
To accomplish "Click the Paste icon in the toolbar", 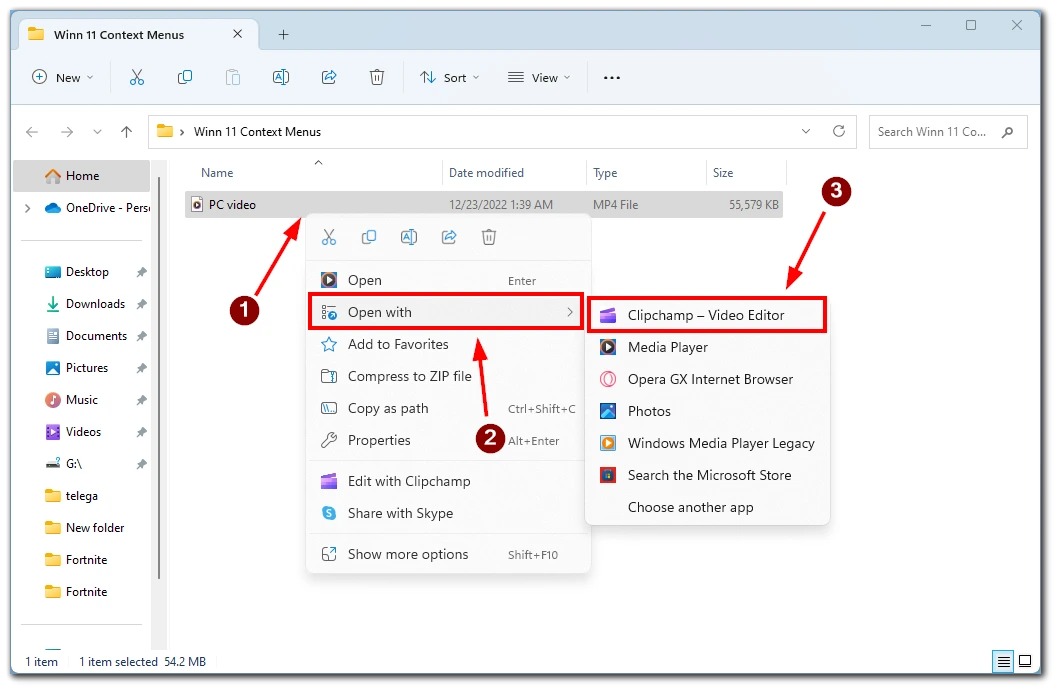I will pyautogui.click(x=232, y=78).
